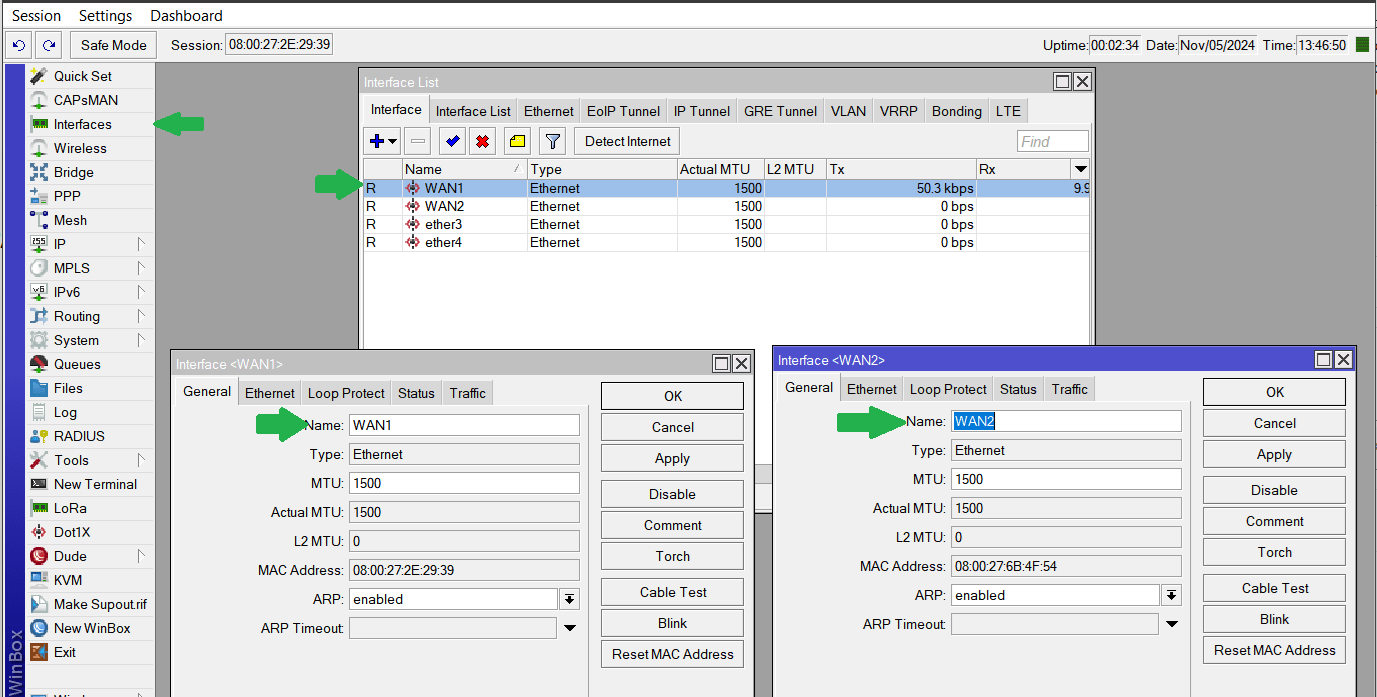Open the Bridge configuration panel

(67, 171)
